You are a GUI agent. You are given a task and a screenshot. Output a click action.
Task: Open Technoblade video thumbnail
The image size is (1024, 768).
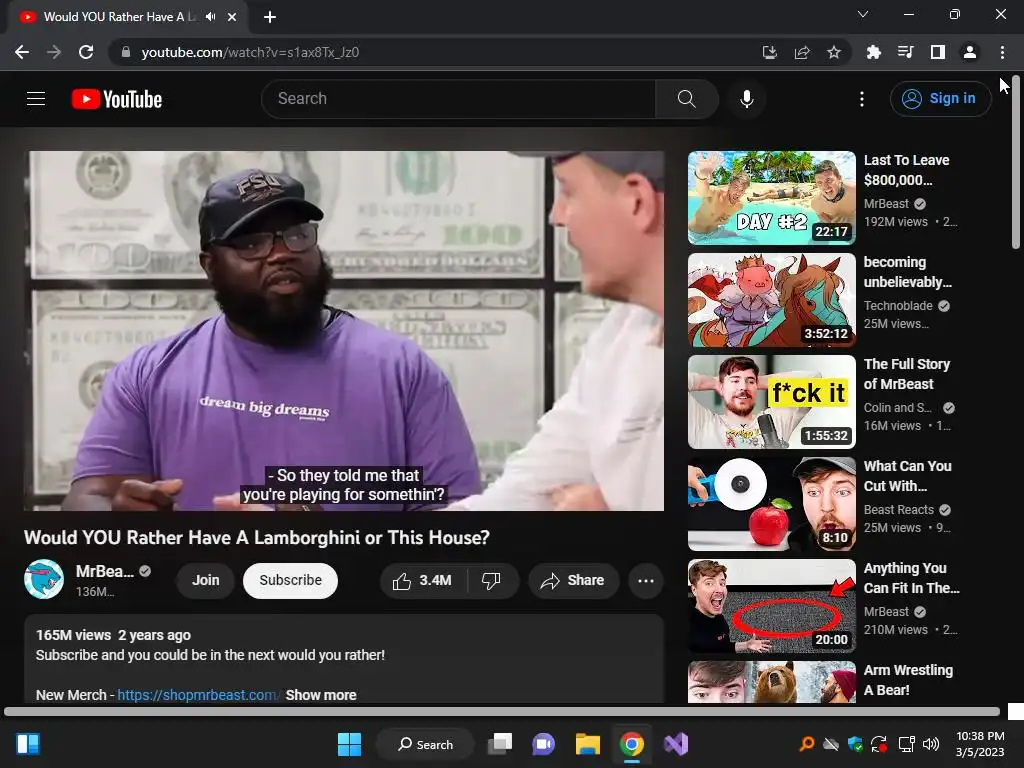[x=772, y=300]
